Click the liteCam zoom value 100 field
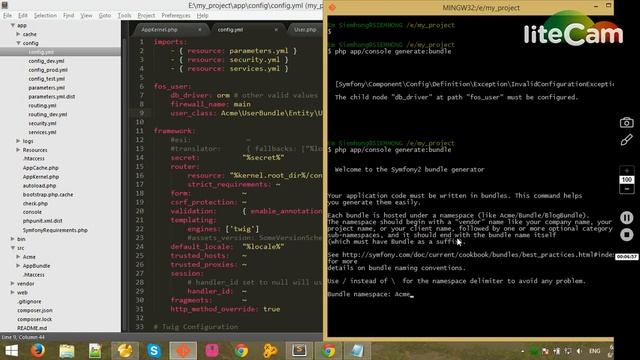 [627, 180]
